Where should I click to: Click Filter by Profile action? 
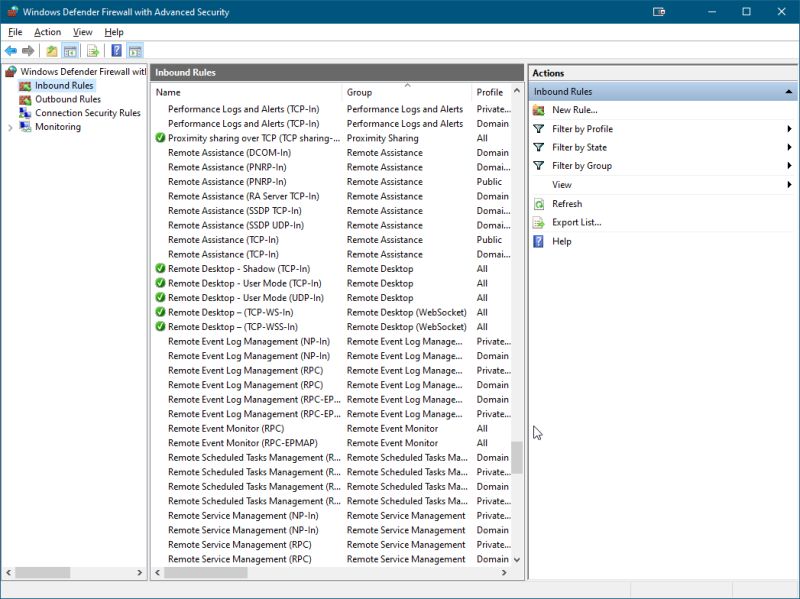582,129
